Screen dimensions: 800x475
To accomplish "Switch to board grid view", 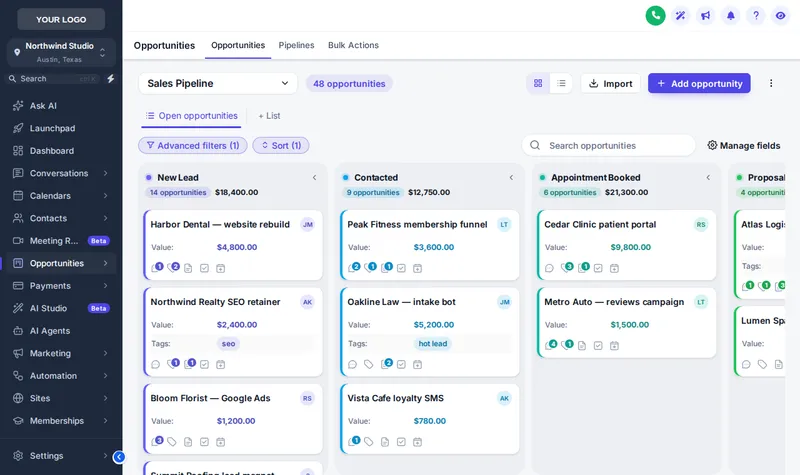I will coord(538,83).
